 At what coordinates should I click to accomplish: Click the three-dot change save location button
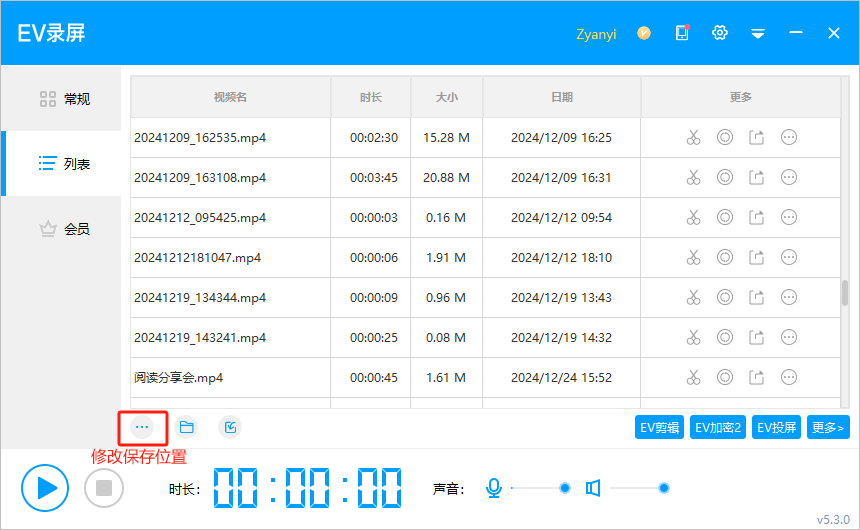click(142, 427)
